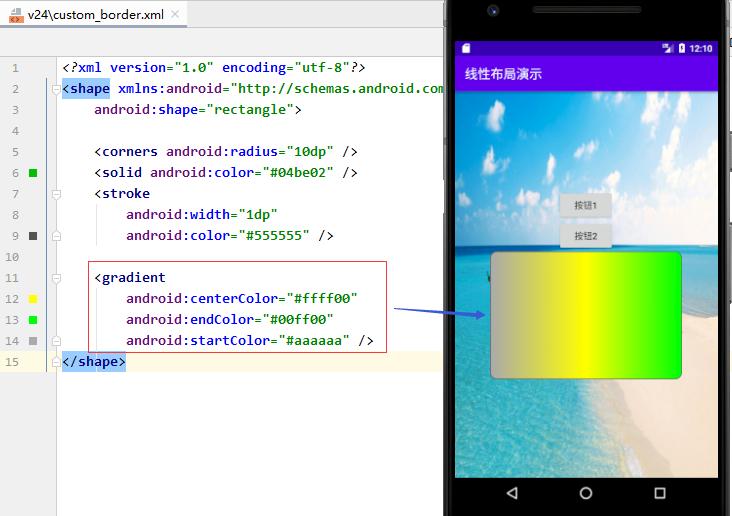Click line number 10 in the gutter
The width and height of the screenshot is (732, 516).
[x=12, y=257]
